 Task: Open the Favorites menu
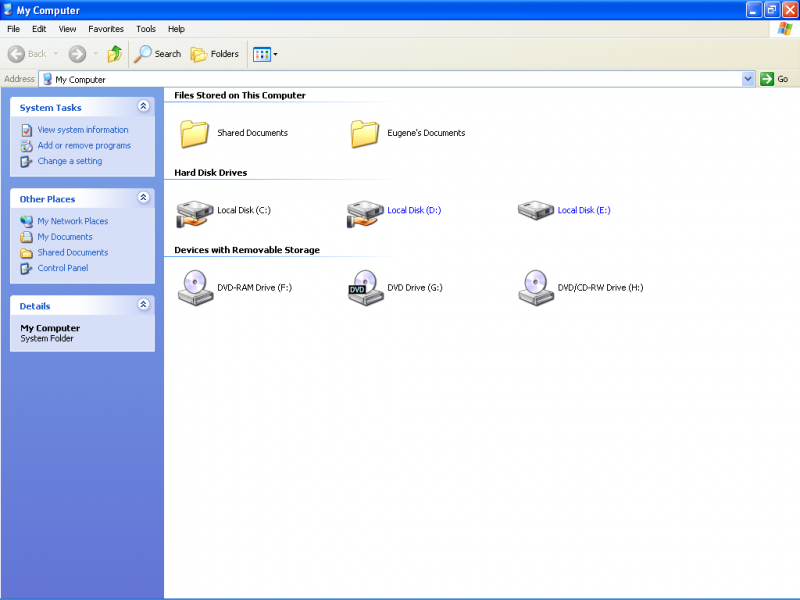[x=106, y=29]
